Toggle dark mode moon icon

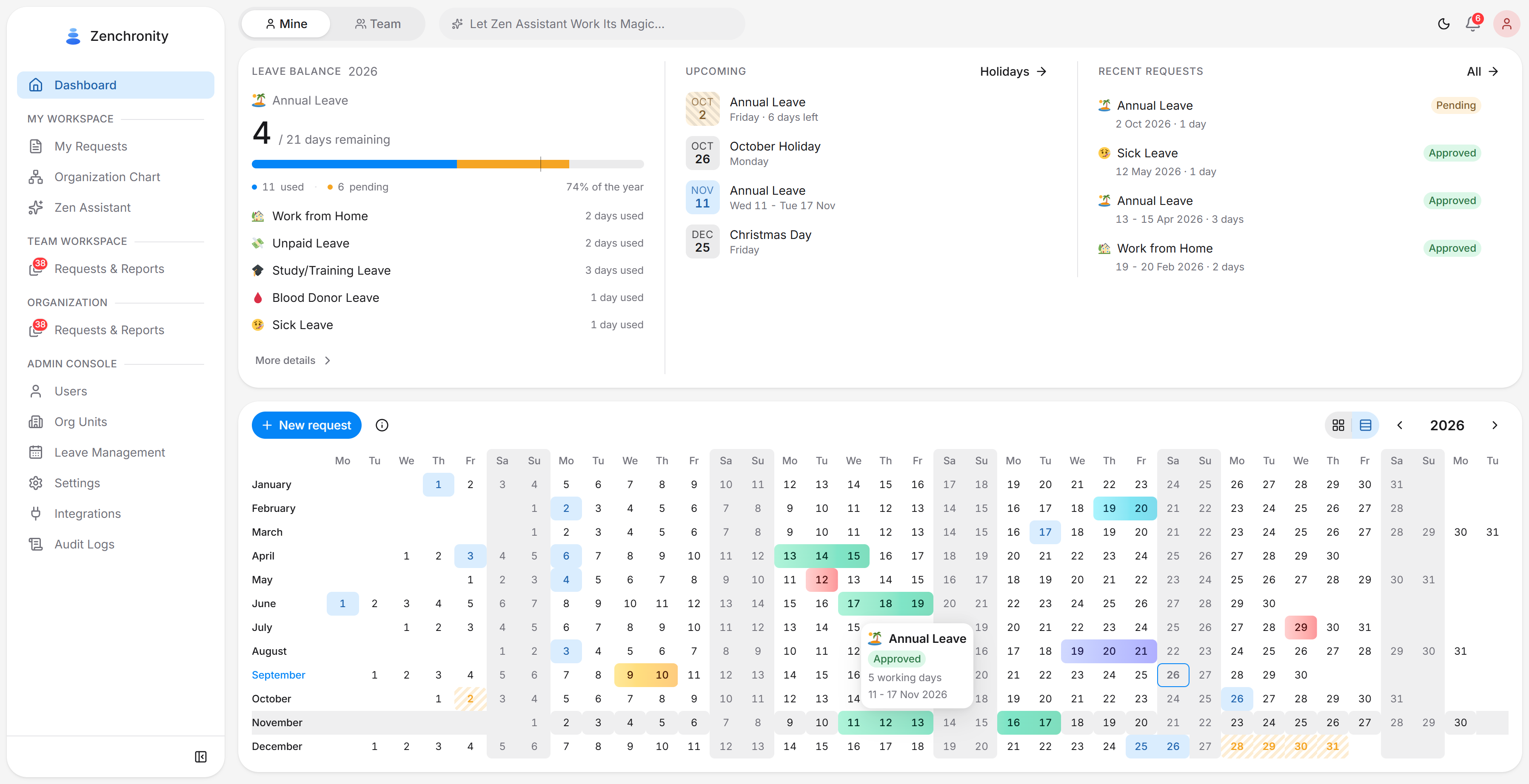(x=1443, y=24)
